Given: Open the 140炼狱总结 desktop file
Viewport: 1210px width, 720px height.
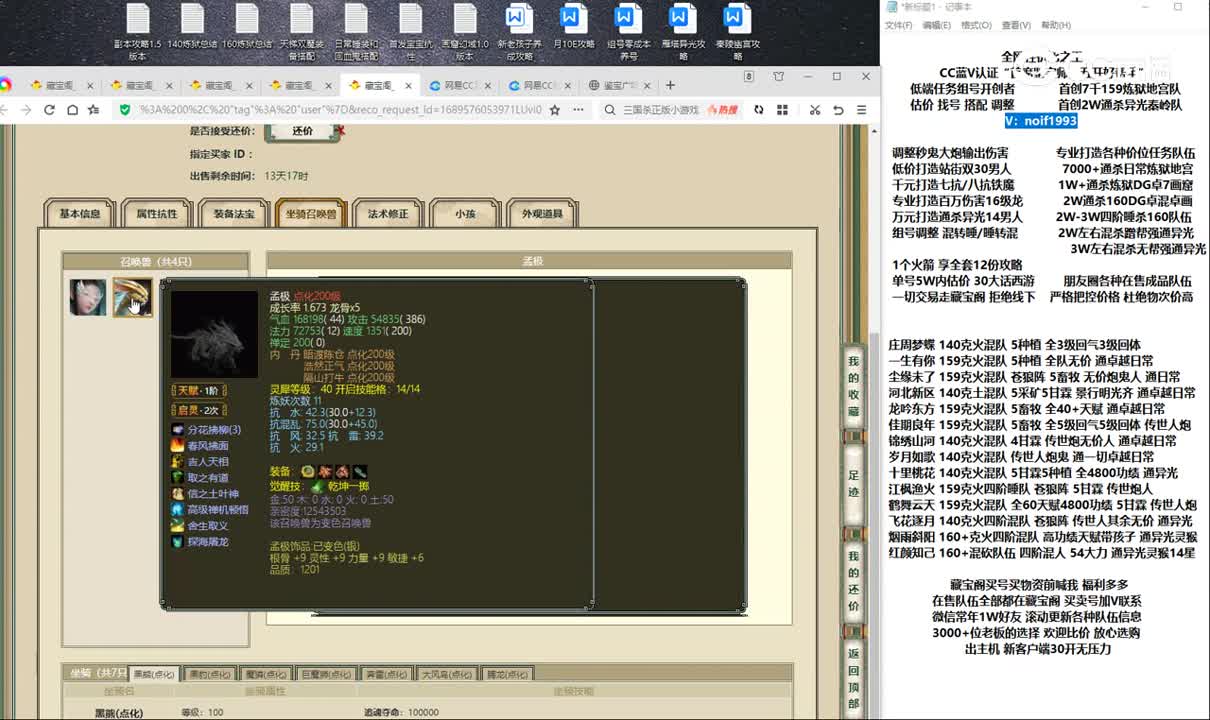Looking at the screenshot, I should [x=193, y=27].
